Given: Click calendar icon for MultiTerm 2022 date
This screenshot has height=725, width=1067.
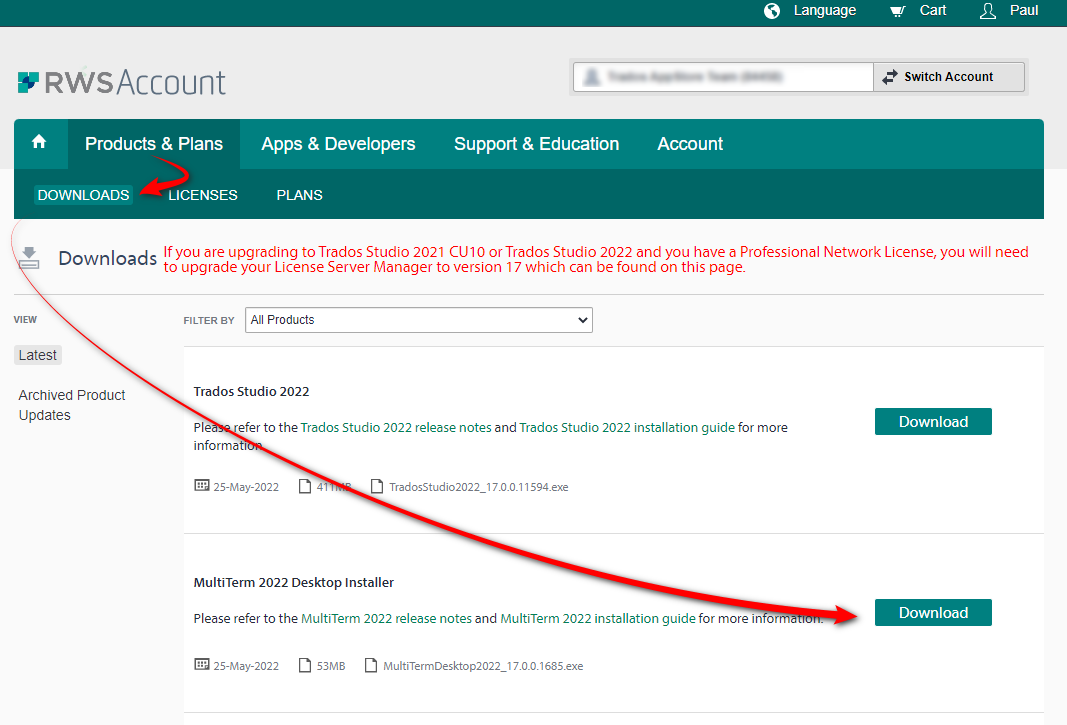Looking at the screenshot, I should coord(202,664).
